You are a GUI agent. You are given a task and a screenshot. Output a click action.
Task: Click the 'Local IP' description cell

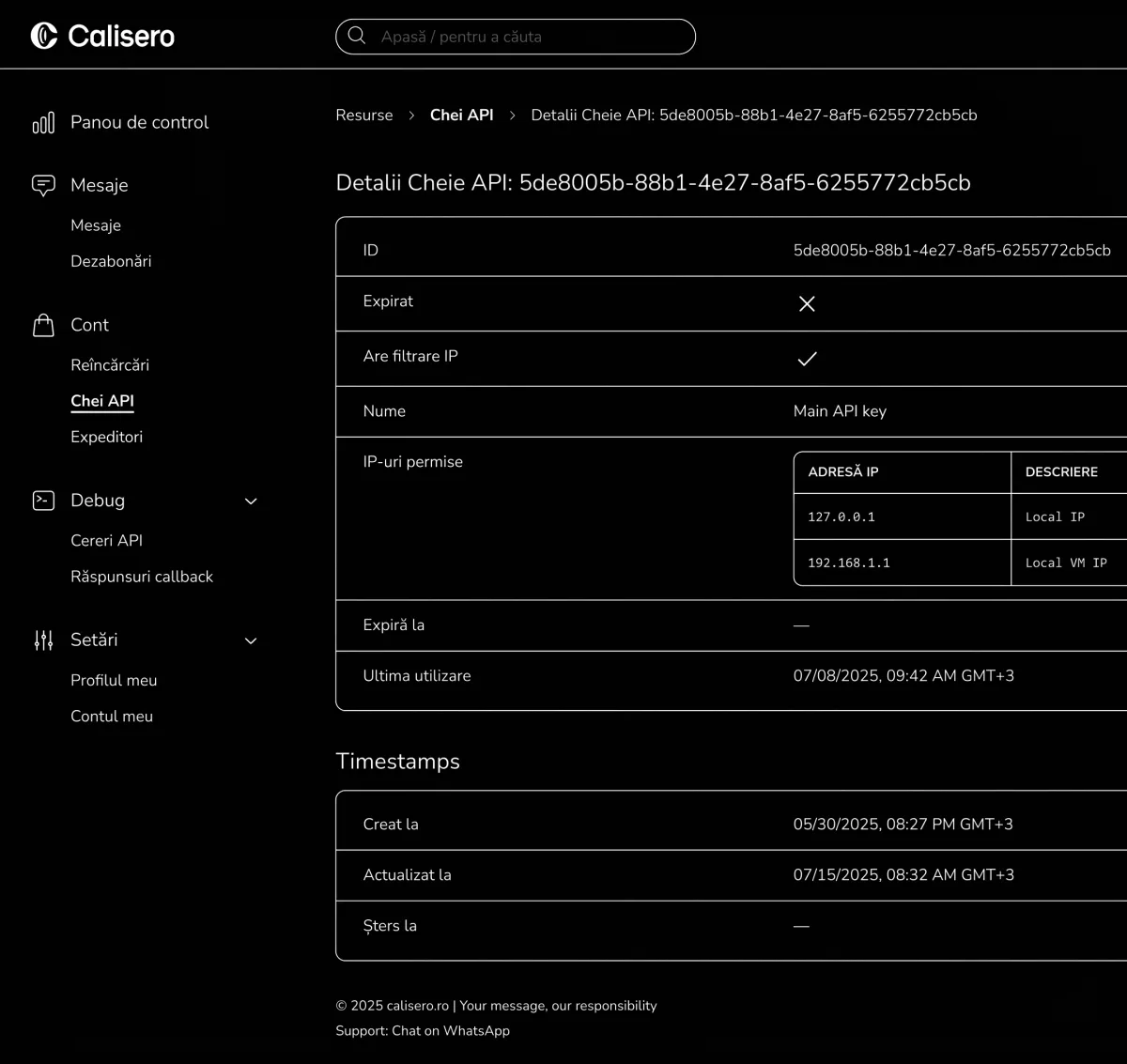point(1055,517)
